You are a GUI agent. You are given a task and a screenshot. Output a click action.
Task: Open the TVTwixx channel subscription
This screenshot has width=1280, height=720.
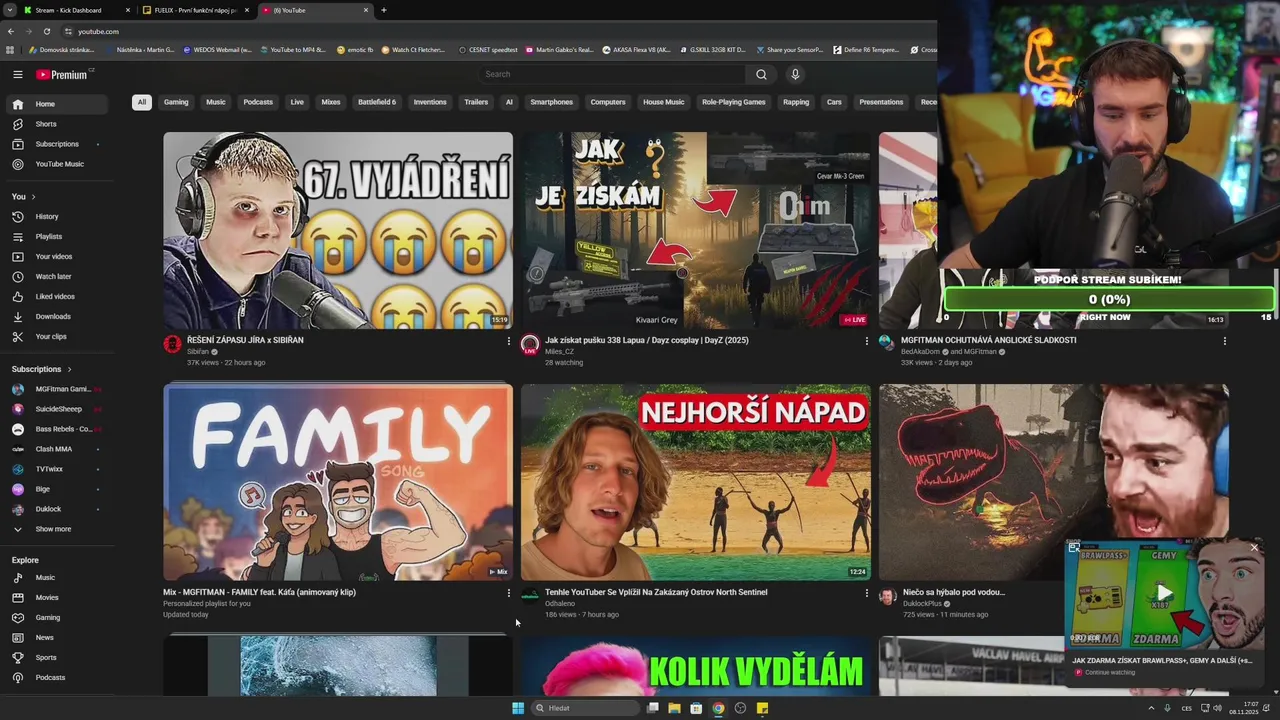56,469
